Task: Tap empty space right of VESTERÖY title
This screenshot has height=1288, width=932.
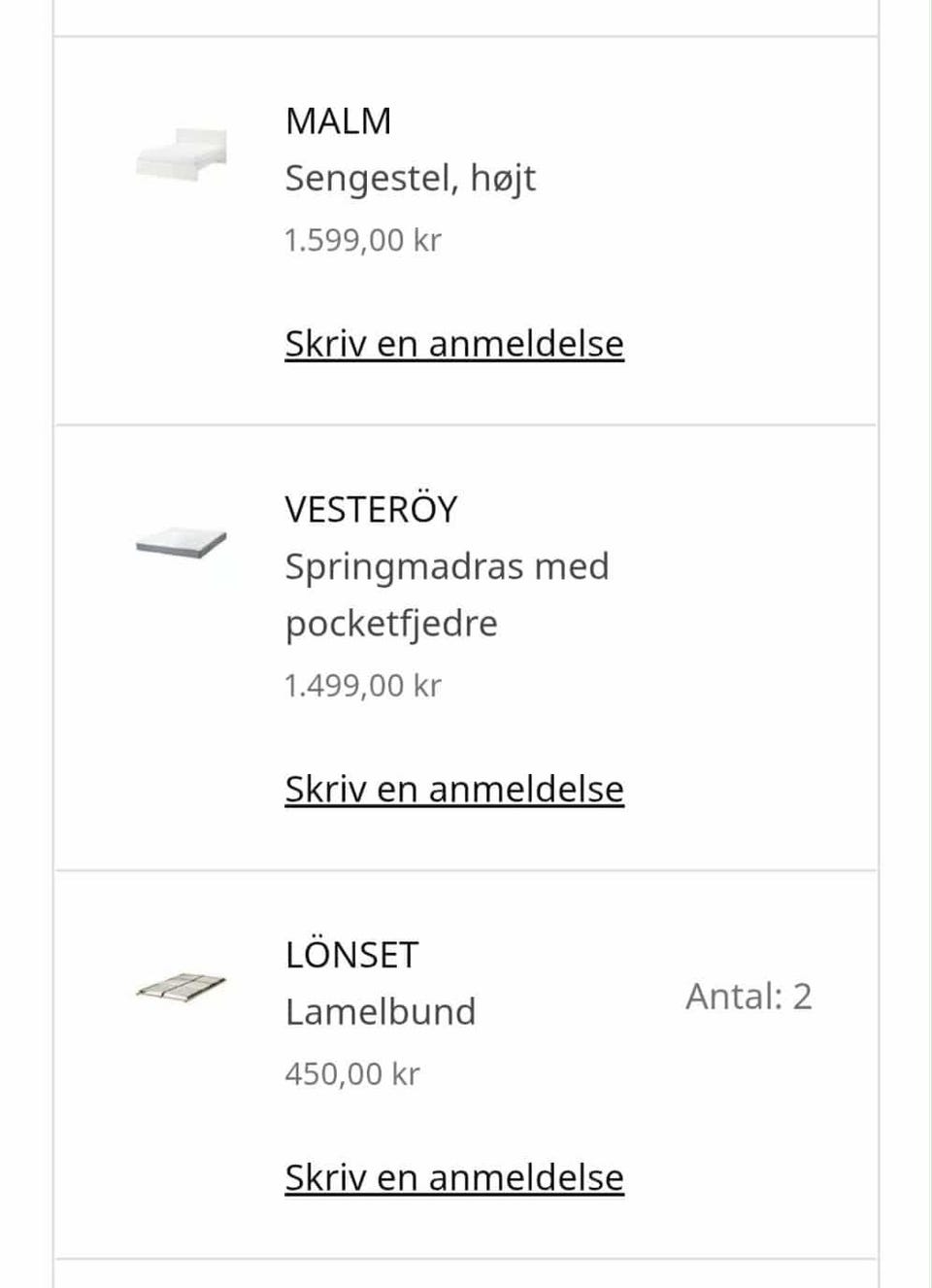Action: [699, 510]
